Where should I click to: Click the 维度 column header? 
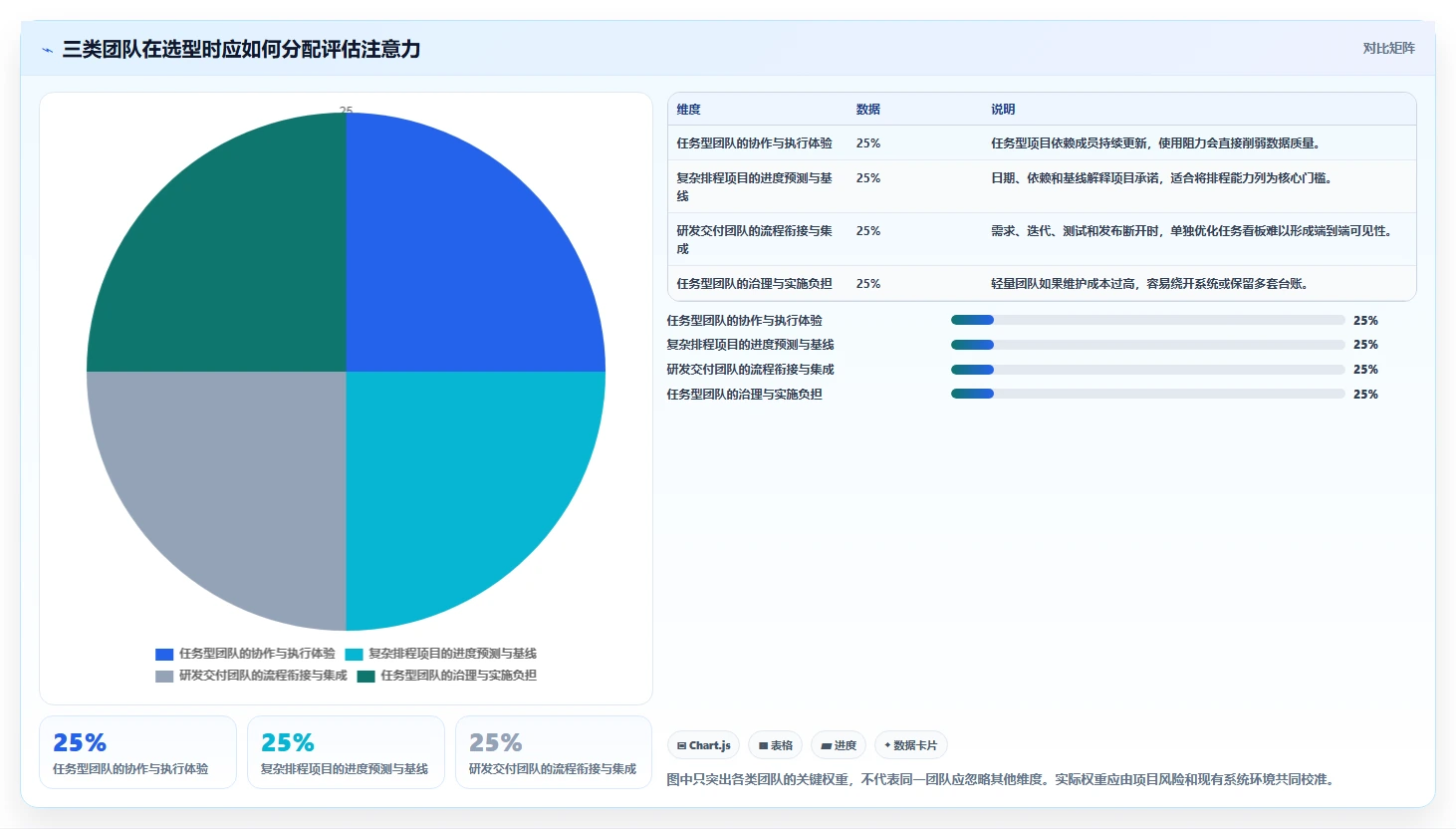point(689,110)
